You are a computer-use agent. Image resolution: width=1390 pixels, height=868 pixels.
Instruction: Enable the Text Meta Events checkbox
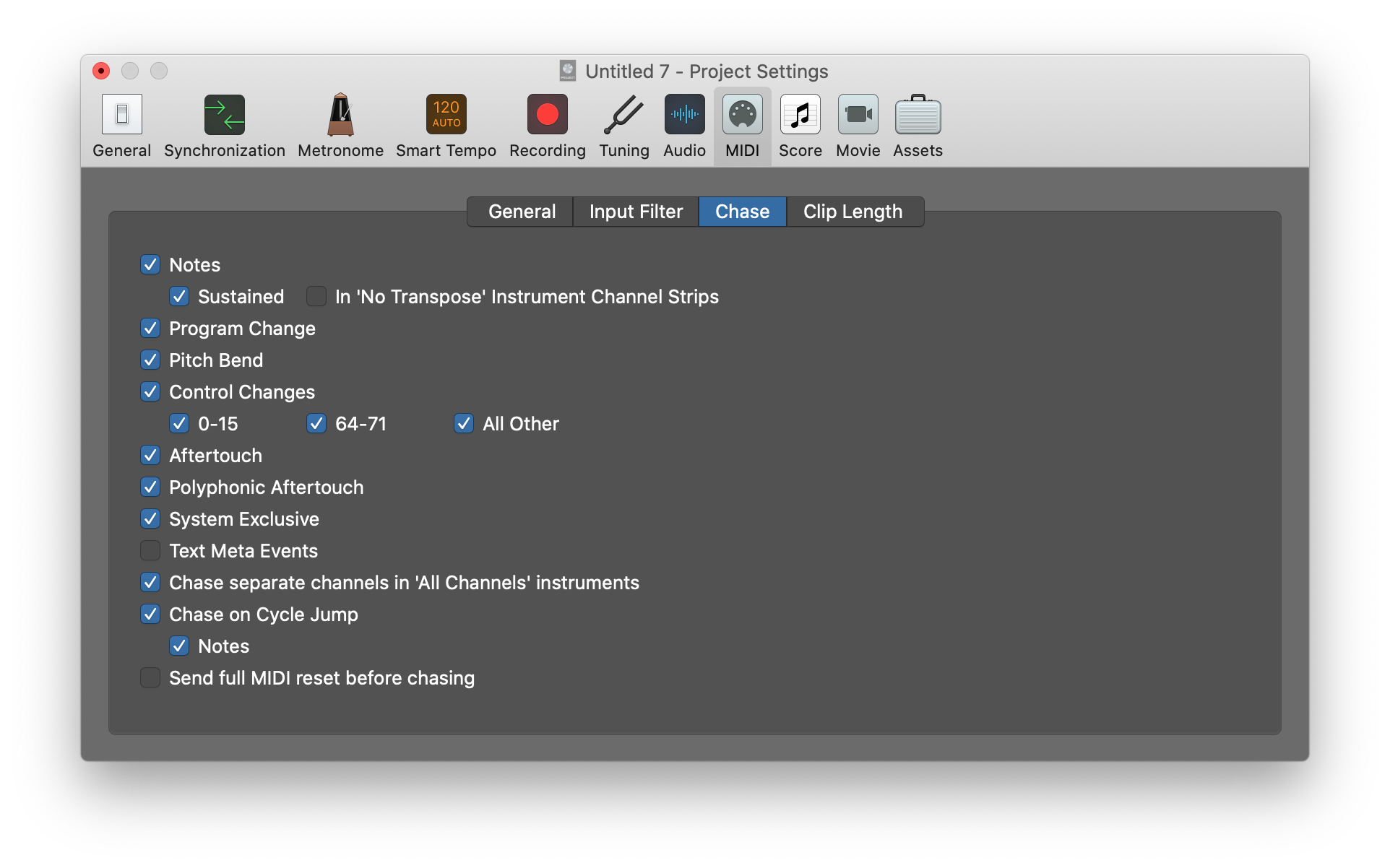[150, 551]
